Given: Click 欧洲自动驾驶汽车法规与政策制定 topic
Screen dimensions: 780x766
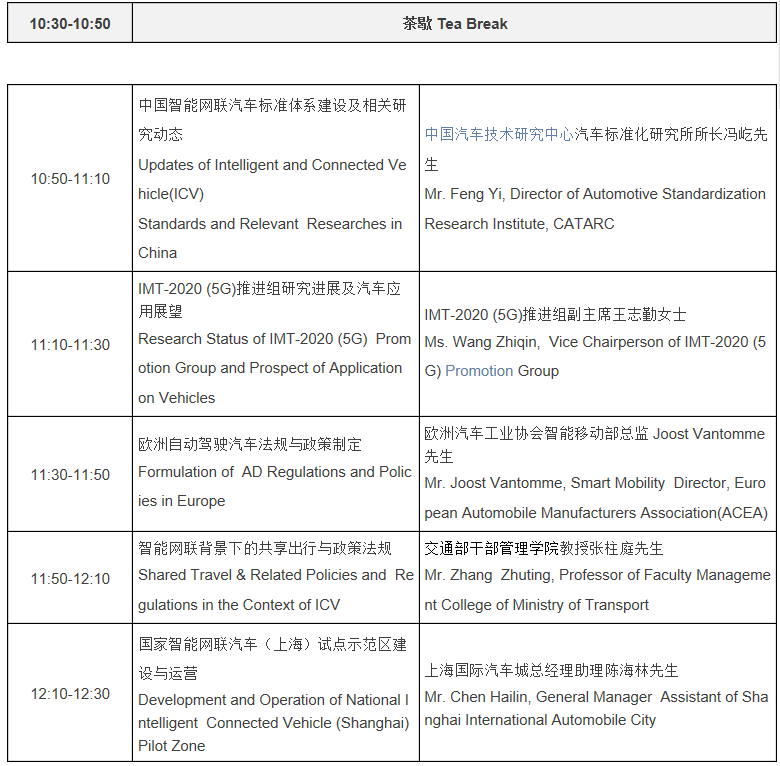Looking at the screenshot, I should (x=250, y=444).
